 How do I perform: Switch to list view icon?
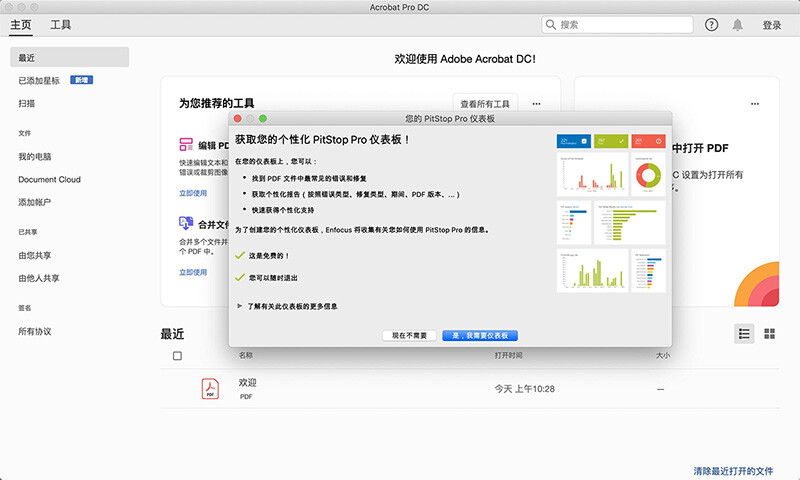point(744,334)
